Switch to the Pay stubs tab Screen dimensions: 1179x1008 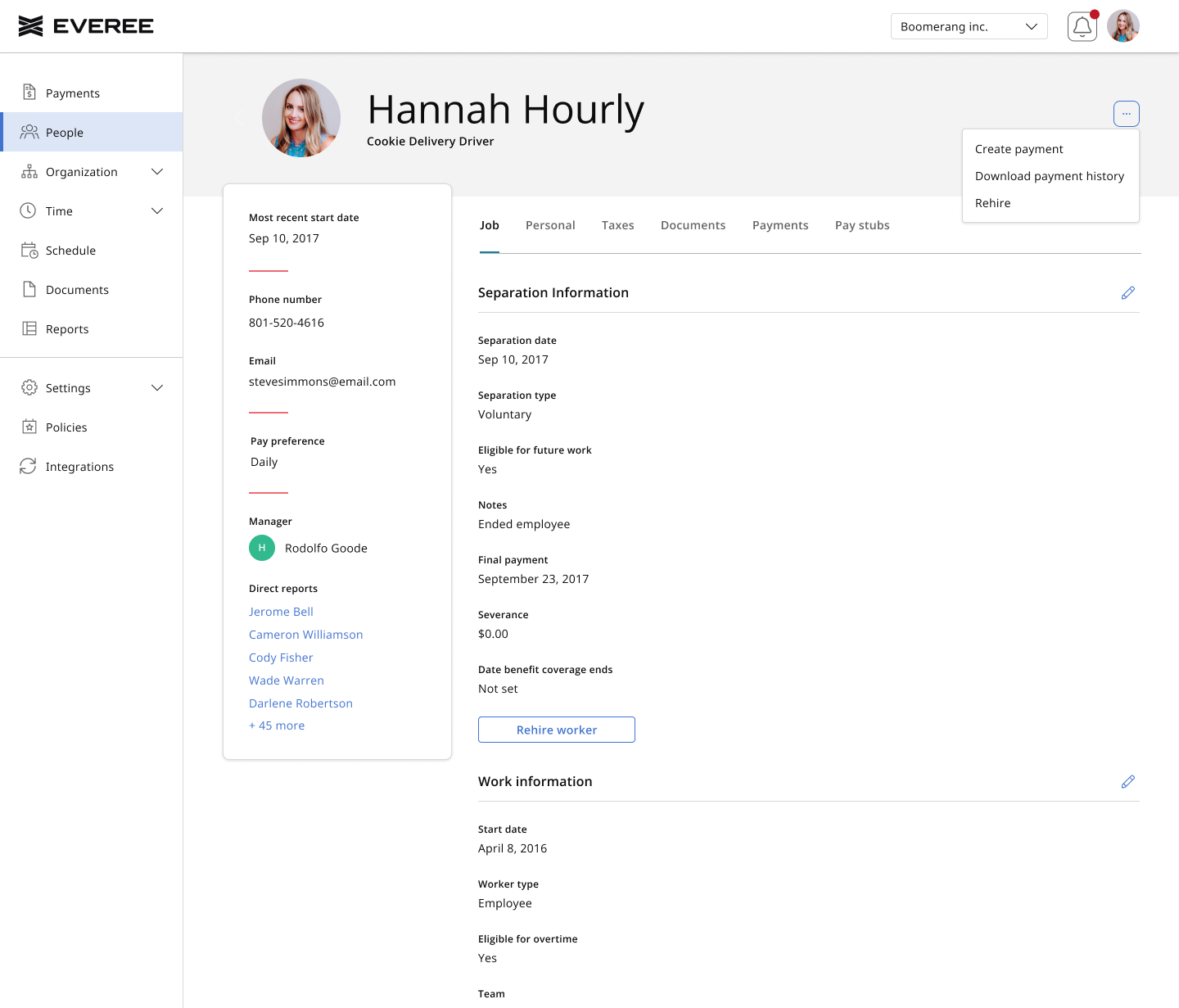tap(862, 225)
